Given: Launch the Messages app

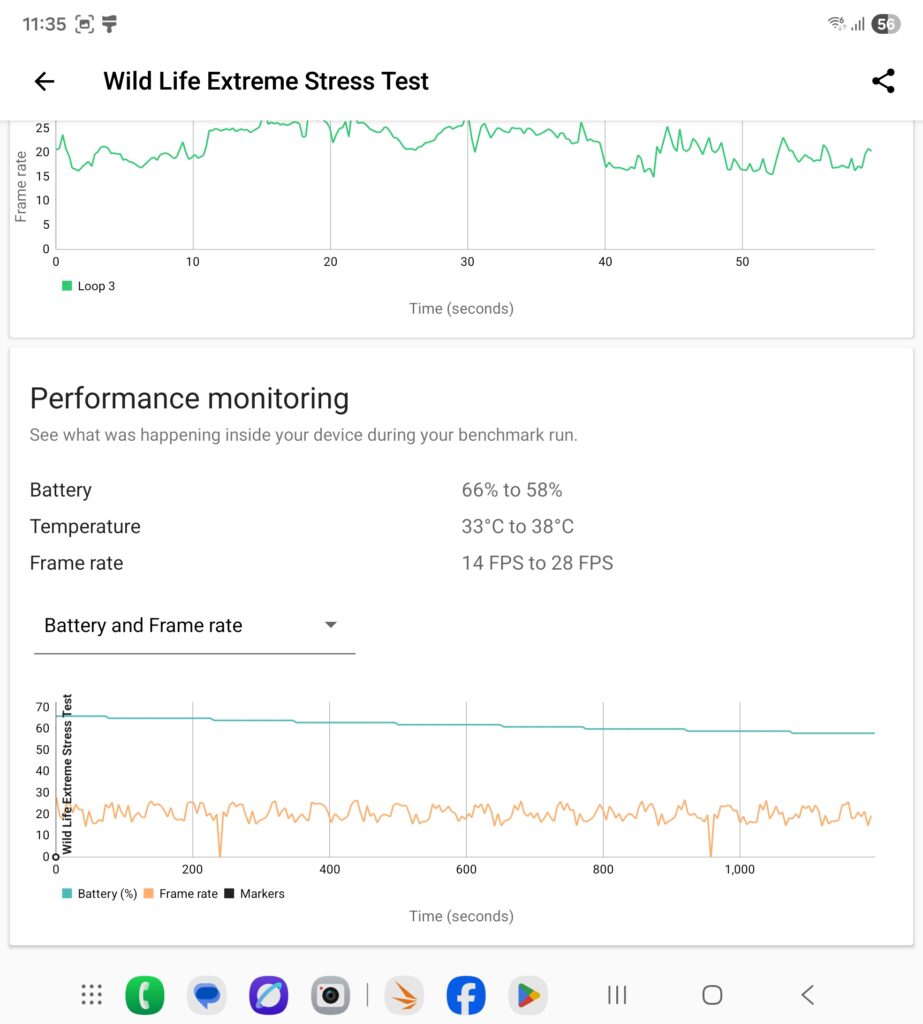Looking at the screenshot, I should pyautogui.click(x=206, y=994).
